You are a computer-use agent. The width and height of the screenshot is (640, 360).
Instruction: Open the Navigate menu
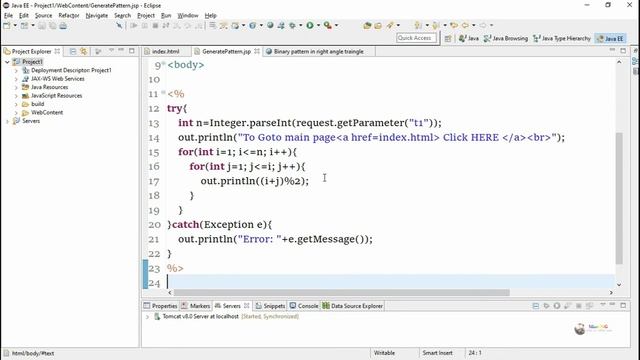[97, 16]
